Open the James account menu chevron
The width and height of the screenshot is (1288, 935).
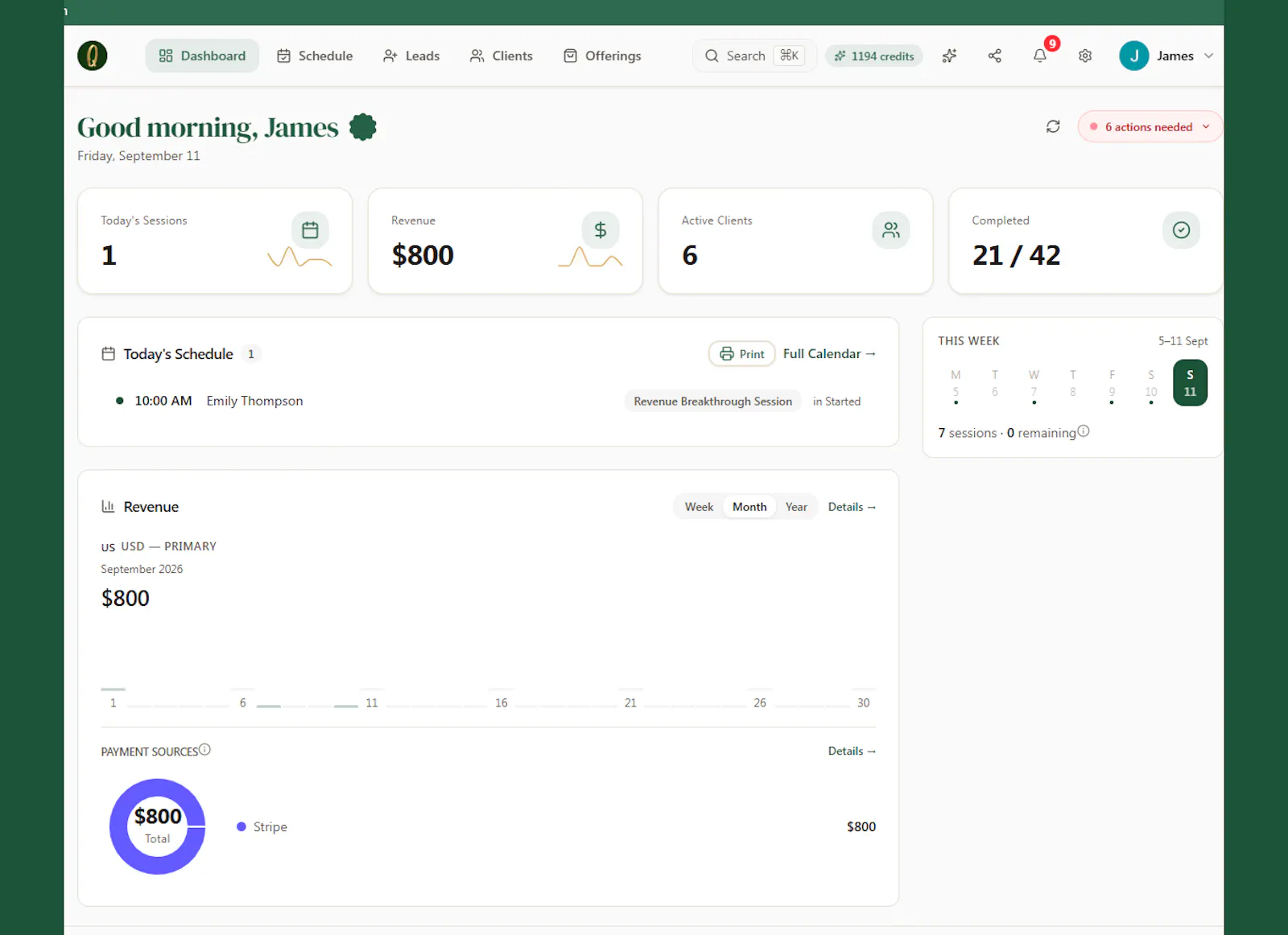click(1208, 56)
